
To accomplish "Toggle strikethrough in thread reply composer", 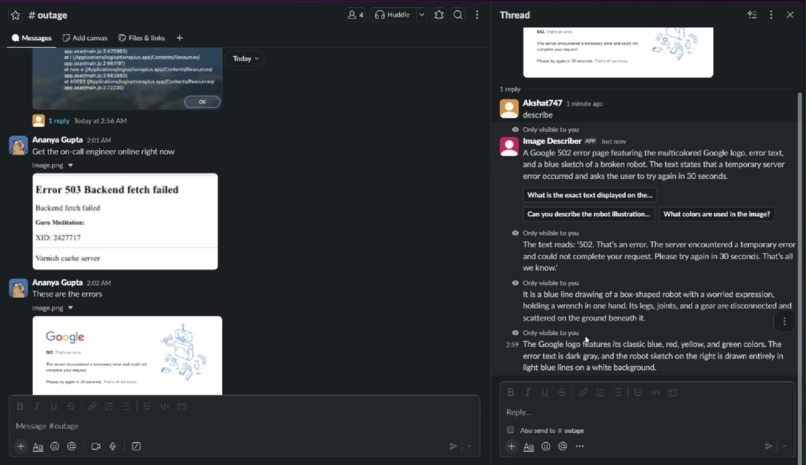I will 562,393.
